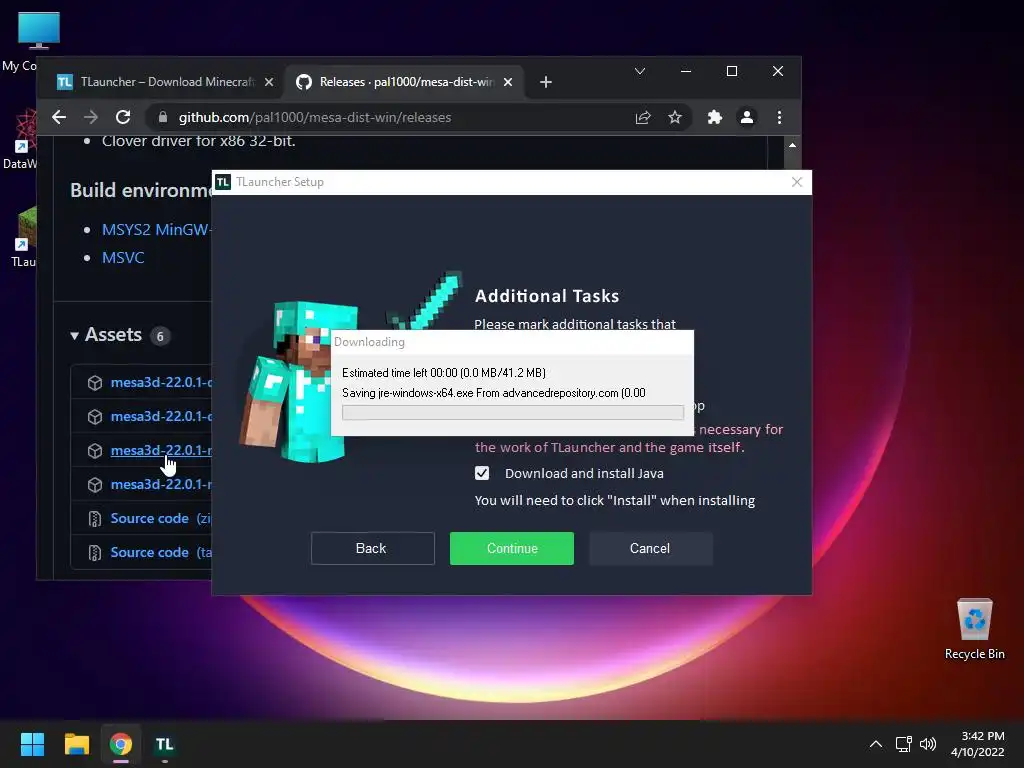Click volume icon in system tray
This screenshot has height=768, width=1024.
[927, 744]
